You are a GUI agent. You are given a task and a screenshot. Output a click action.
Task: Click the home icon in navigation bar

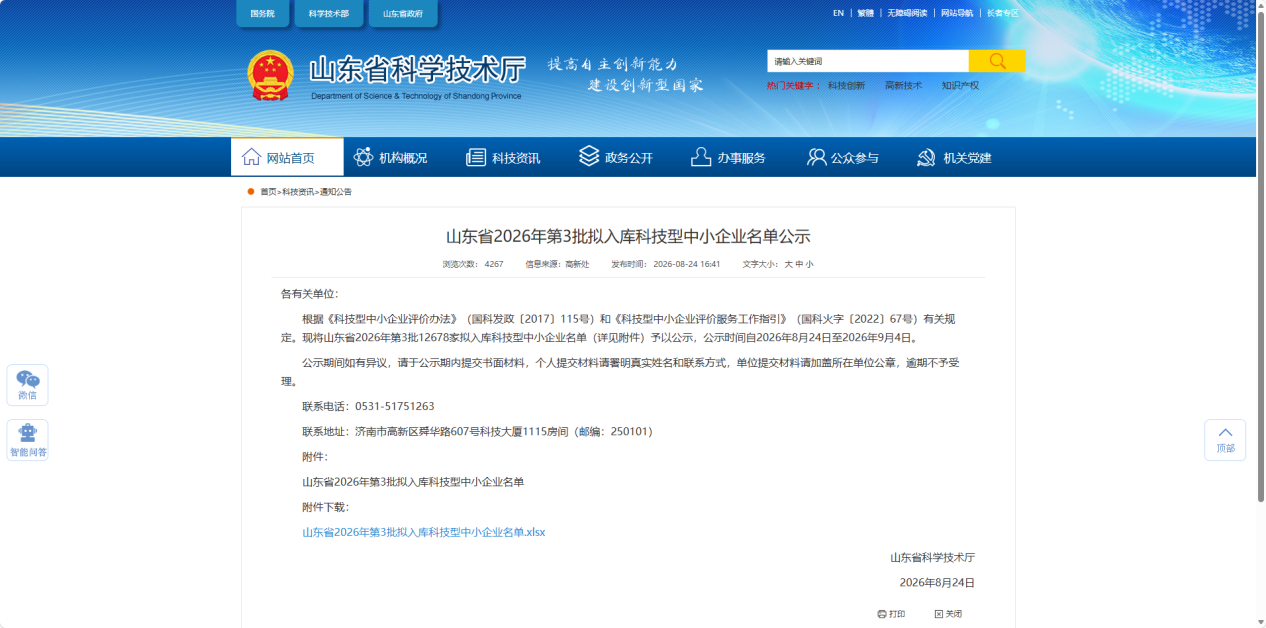point(252,157)
